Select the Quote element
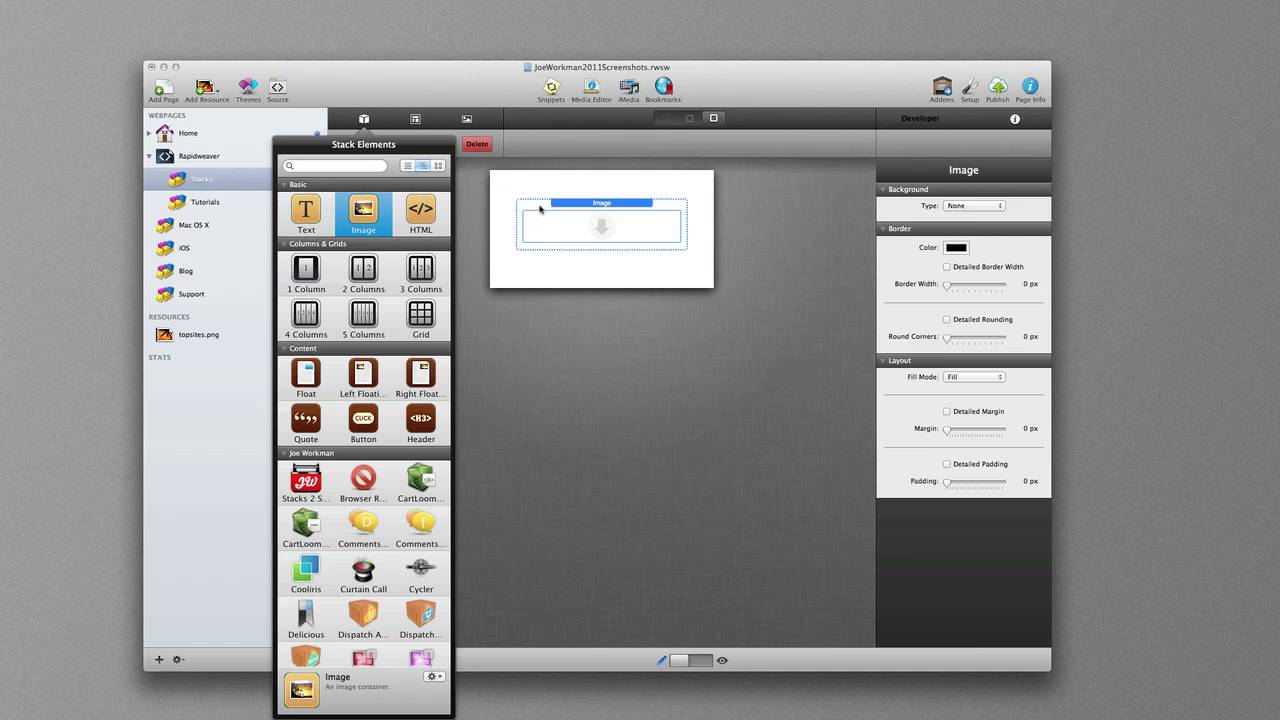 (x=306, y=423)
